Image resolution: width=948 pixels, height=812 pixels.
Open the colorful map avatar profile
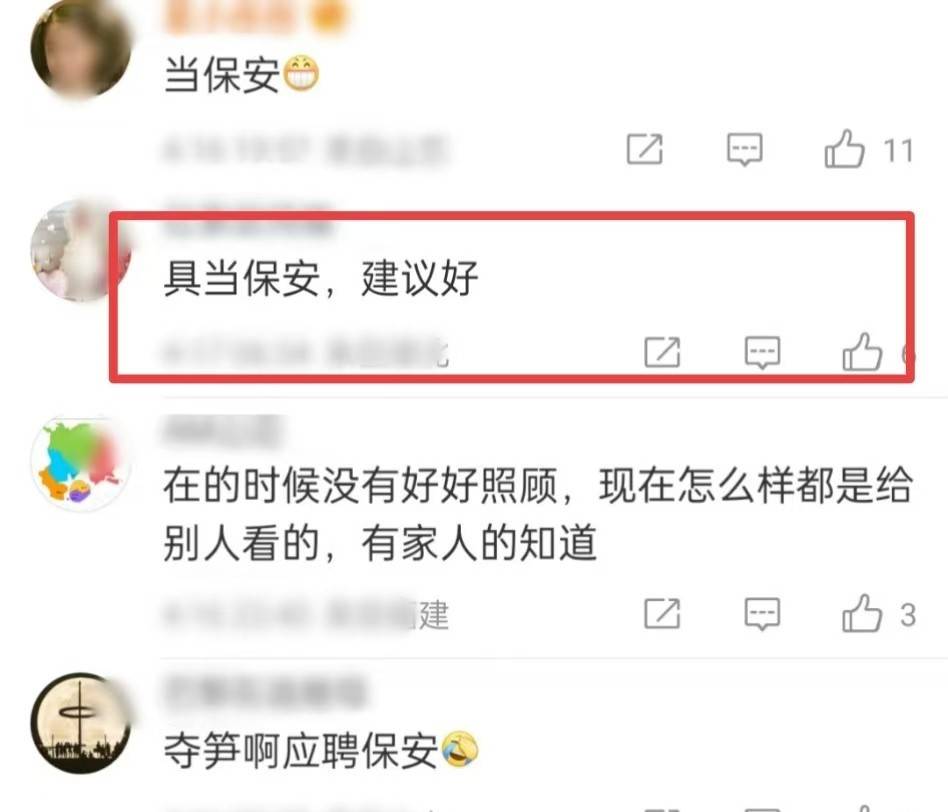81,464
